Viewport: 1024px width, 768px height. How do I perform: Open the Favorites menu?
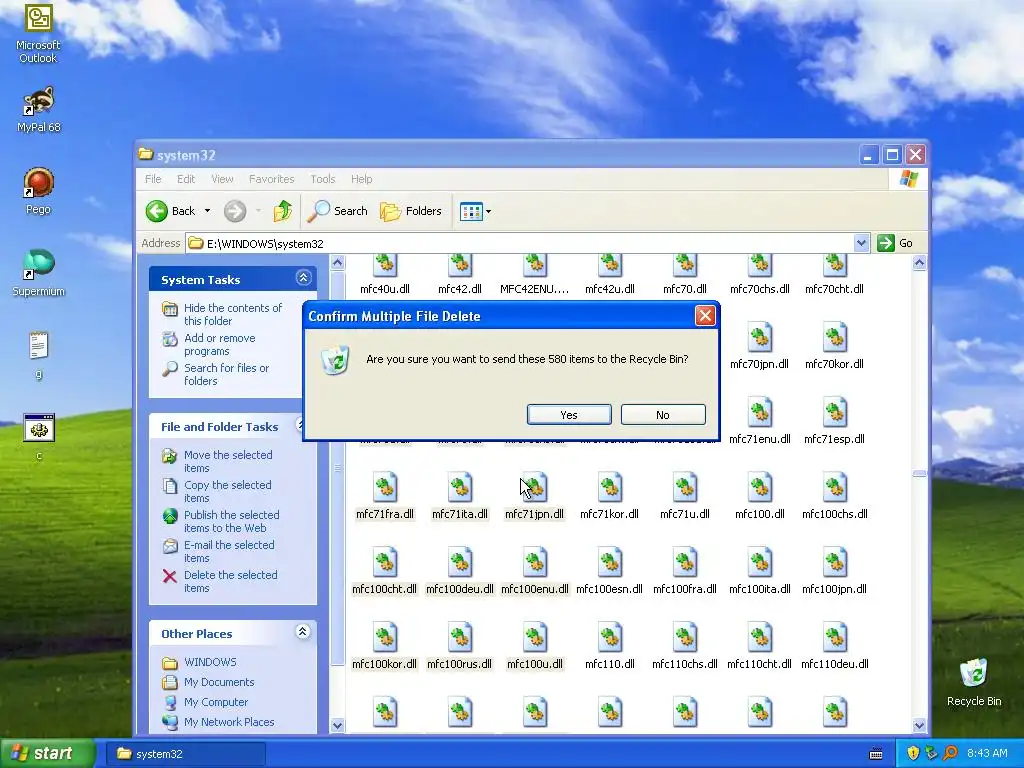(272, 179)
